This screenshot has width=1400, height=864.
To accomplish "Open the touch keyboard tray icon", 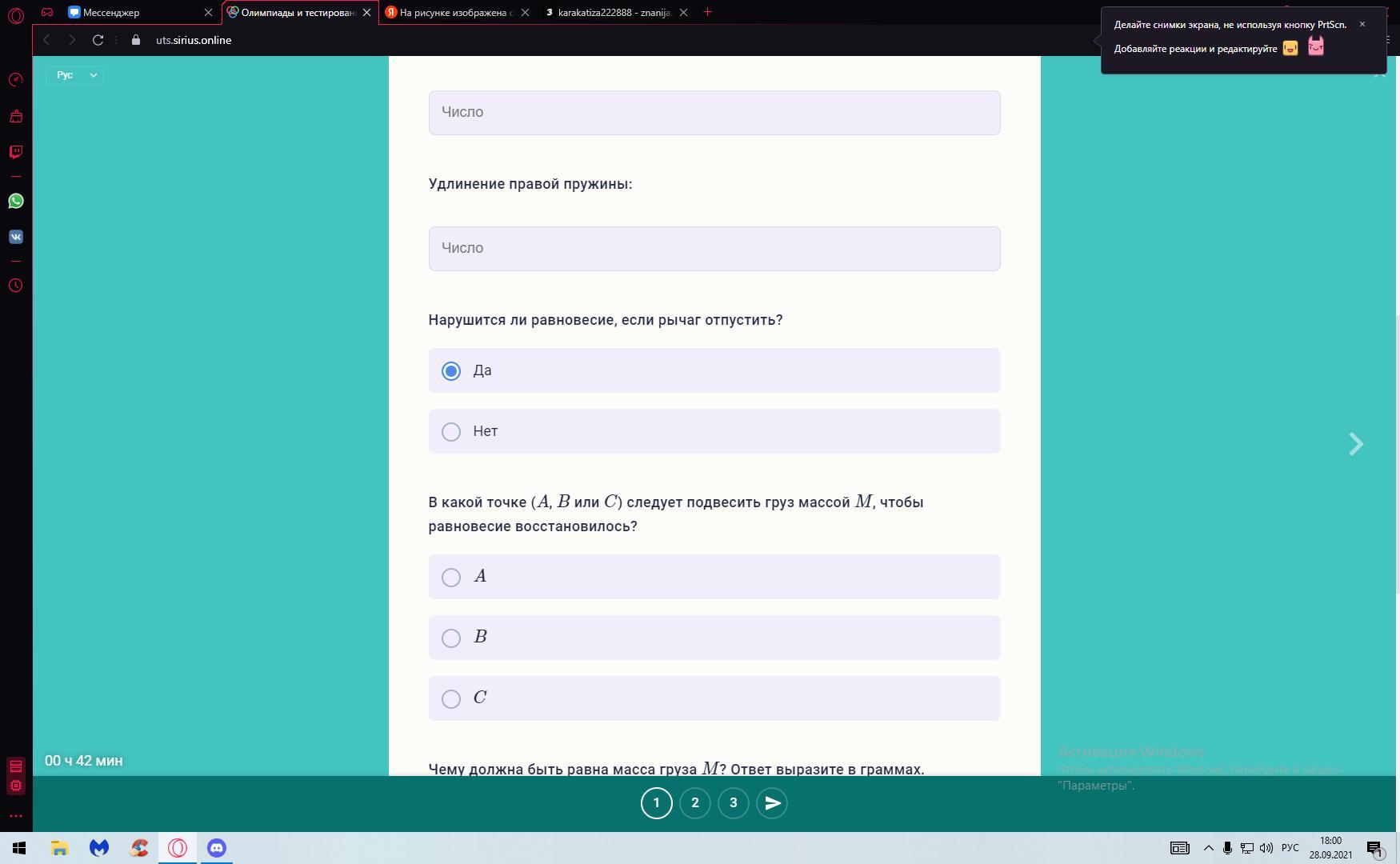I will (x=1180, y=848).
